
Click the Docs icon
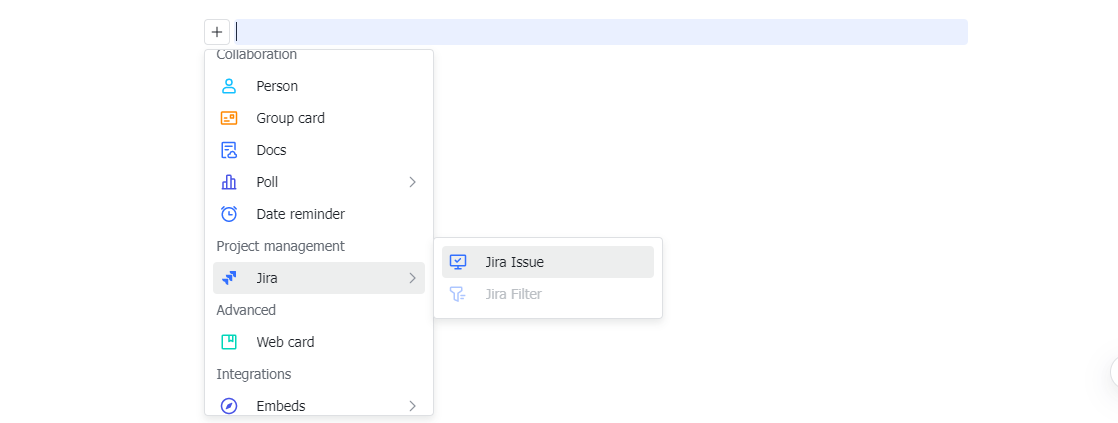tap(229, 150)
